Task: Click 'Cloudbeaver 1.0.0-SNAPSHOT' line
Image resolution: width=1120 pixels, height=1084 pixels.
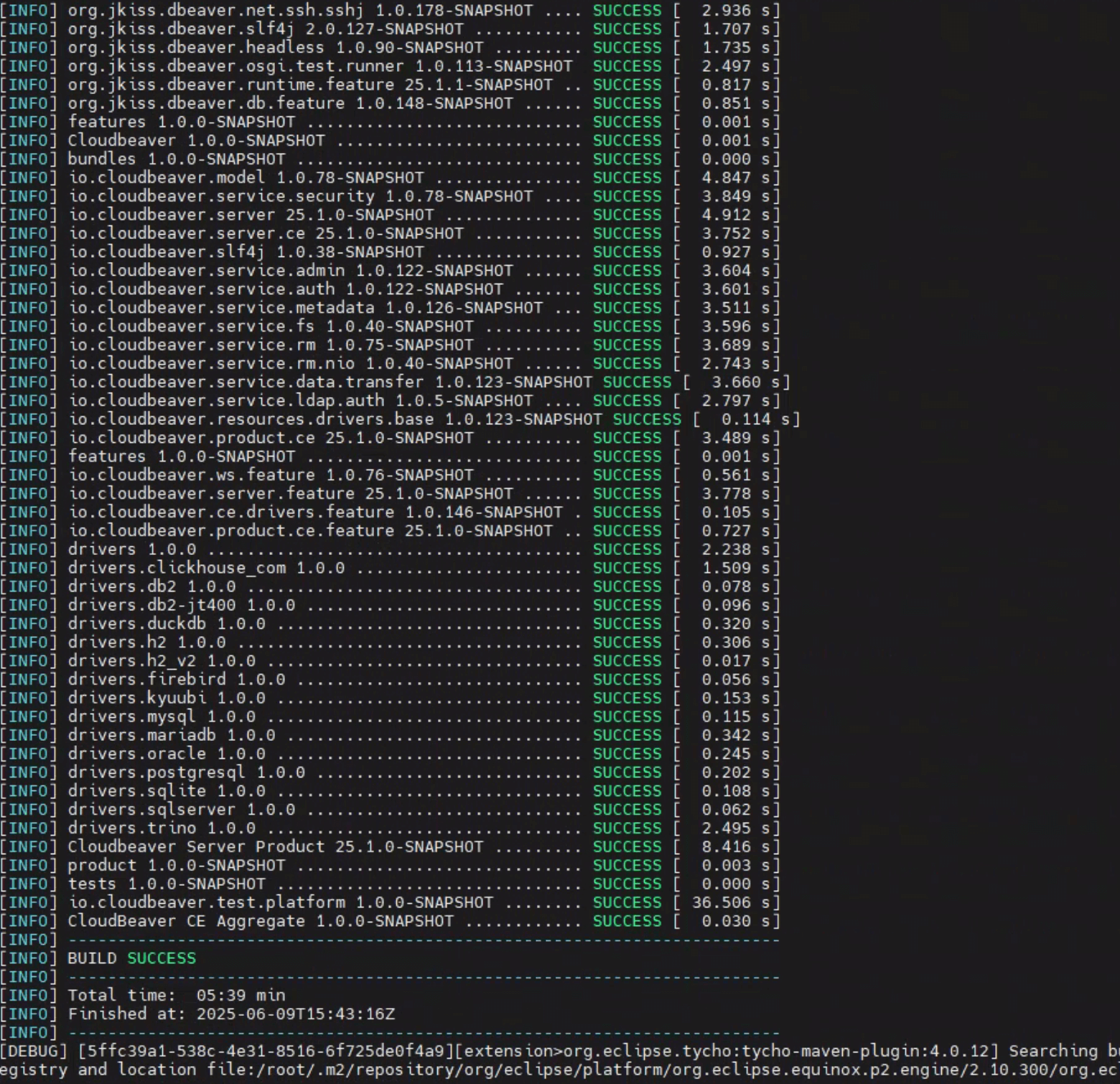Action: click(390, 140)
